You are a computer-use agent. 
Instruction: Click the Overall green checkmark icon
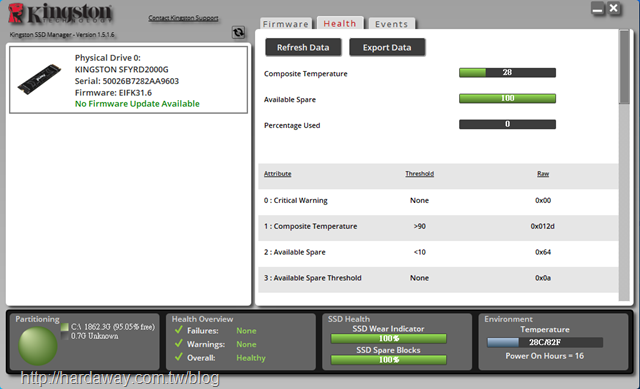point(178,357)
